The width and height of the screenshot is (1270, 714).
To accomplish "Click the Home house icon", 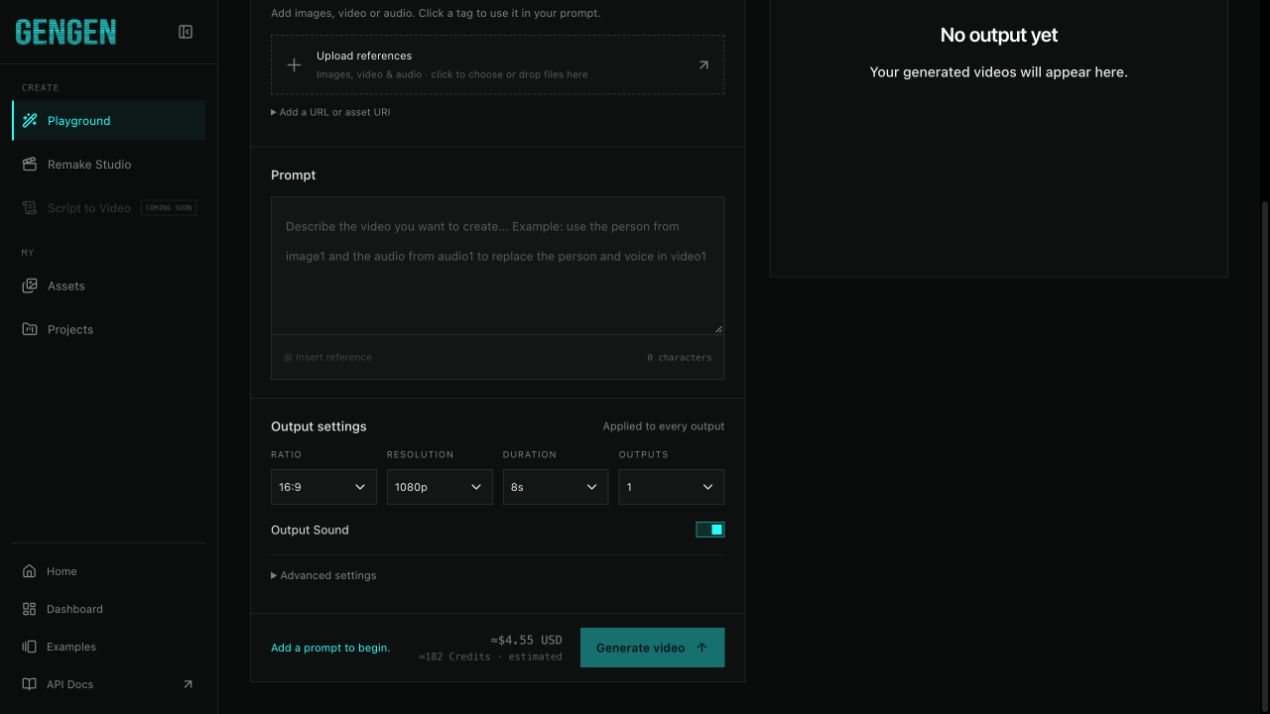I will click(29, 571).
